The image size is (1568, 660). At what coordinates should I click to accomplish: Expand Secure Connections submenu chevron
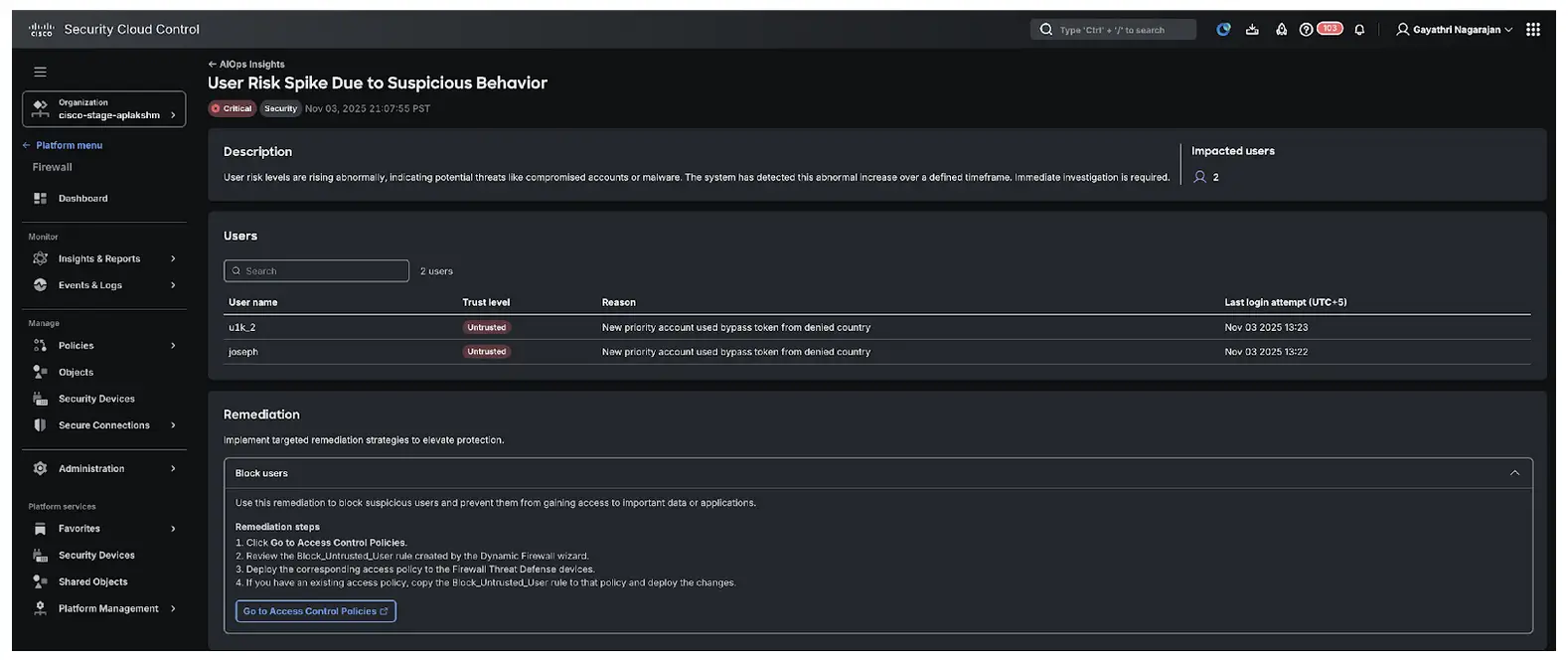click(x=173, y=425)
